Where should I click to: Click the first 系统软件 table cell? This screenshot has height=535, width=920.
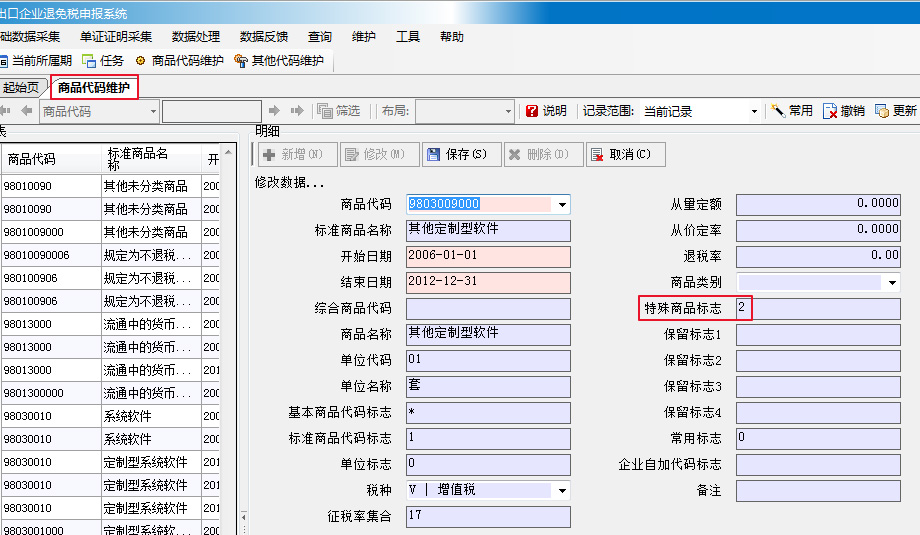[151, 416]
